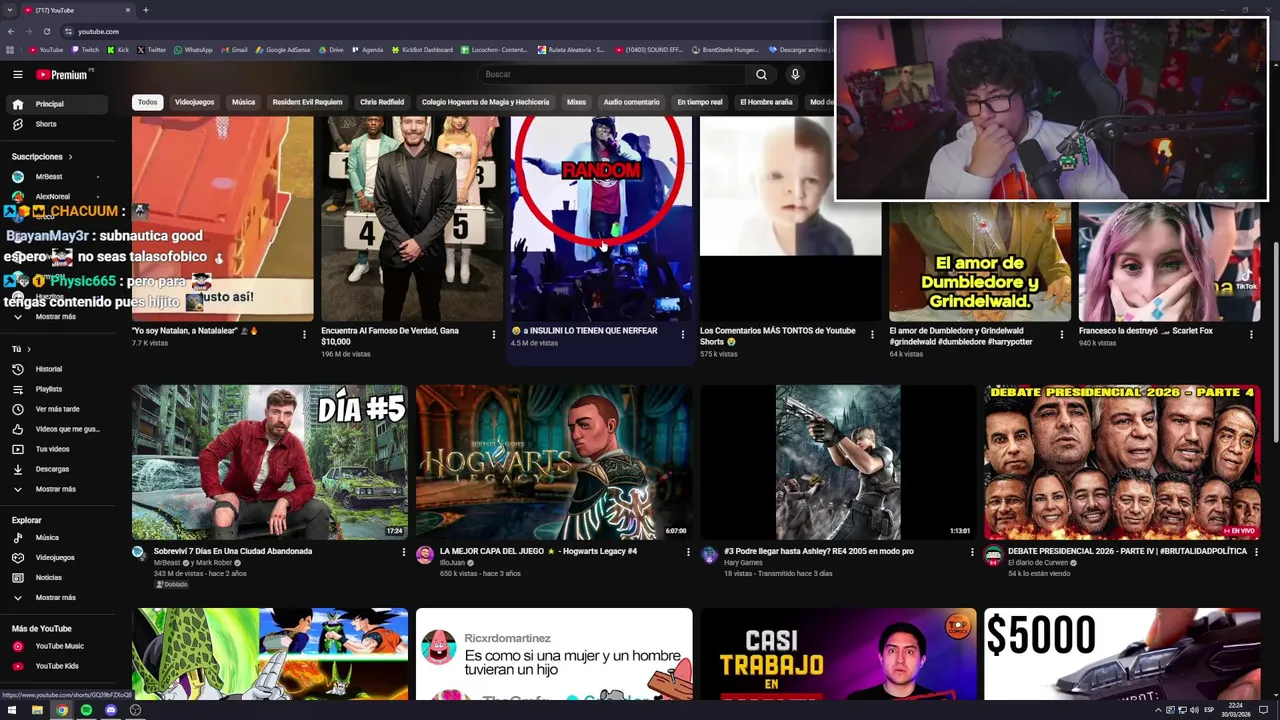Viewport: 1280px width, 720px height.
Task: Open menu for Debate Presidencial video
Action: pyautogui.click(x=1256, y=552)
